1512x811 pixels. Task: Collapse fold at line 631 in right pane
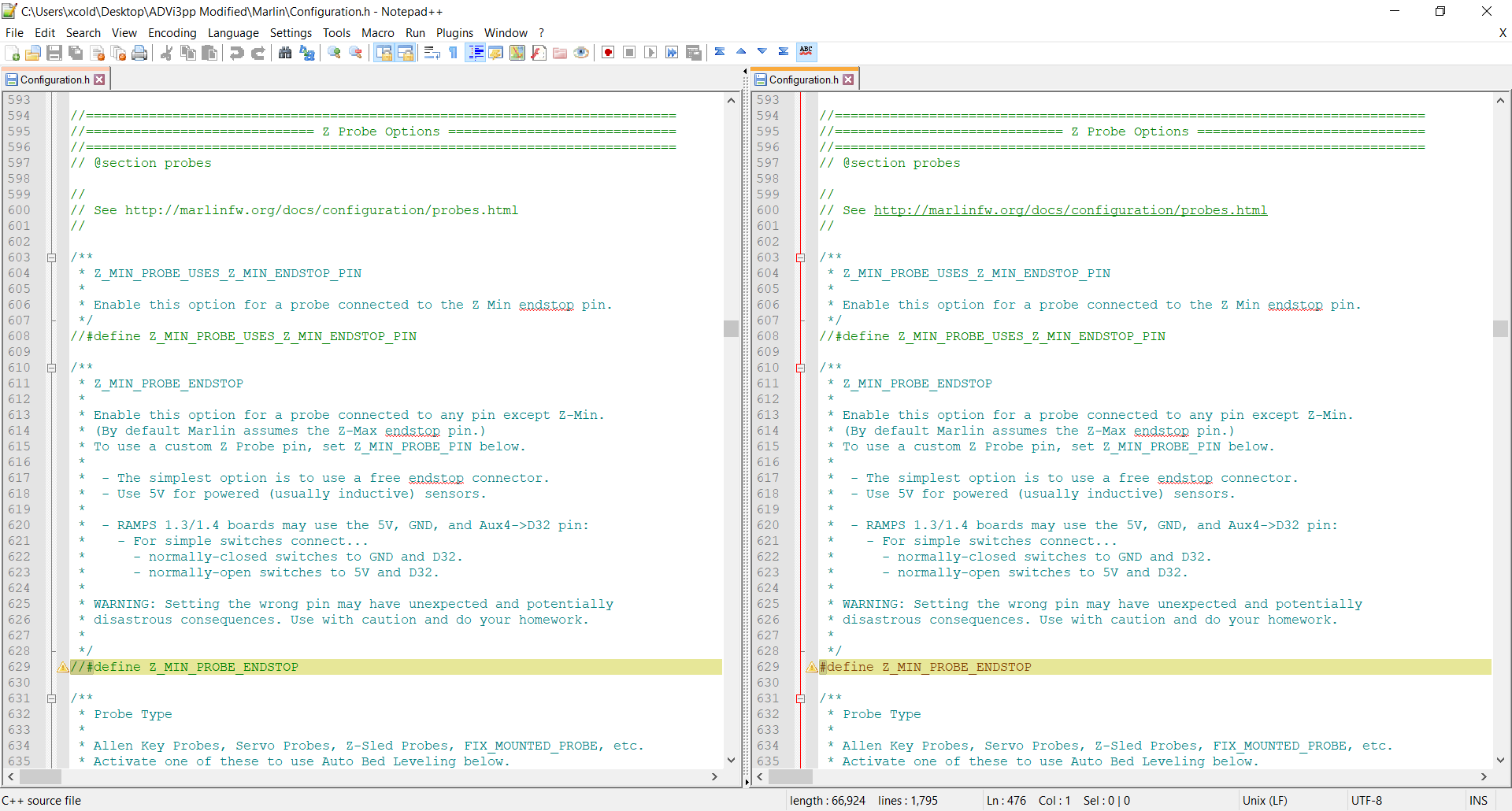pyautogui.click(x=800, y=698)
